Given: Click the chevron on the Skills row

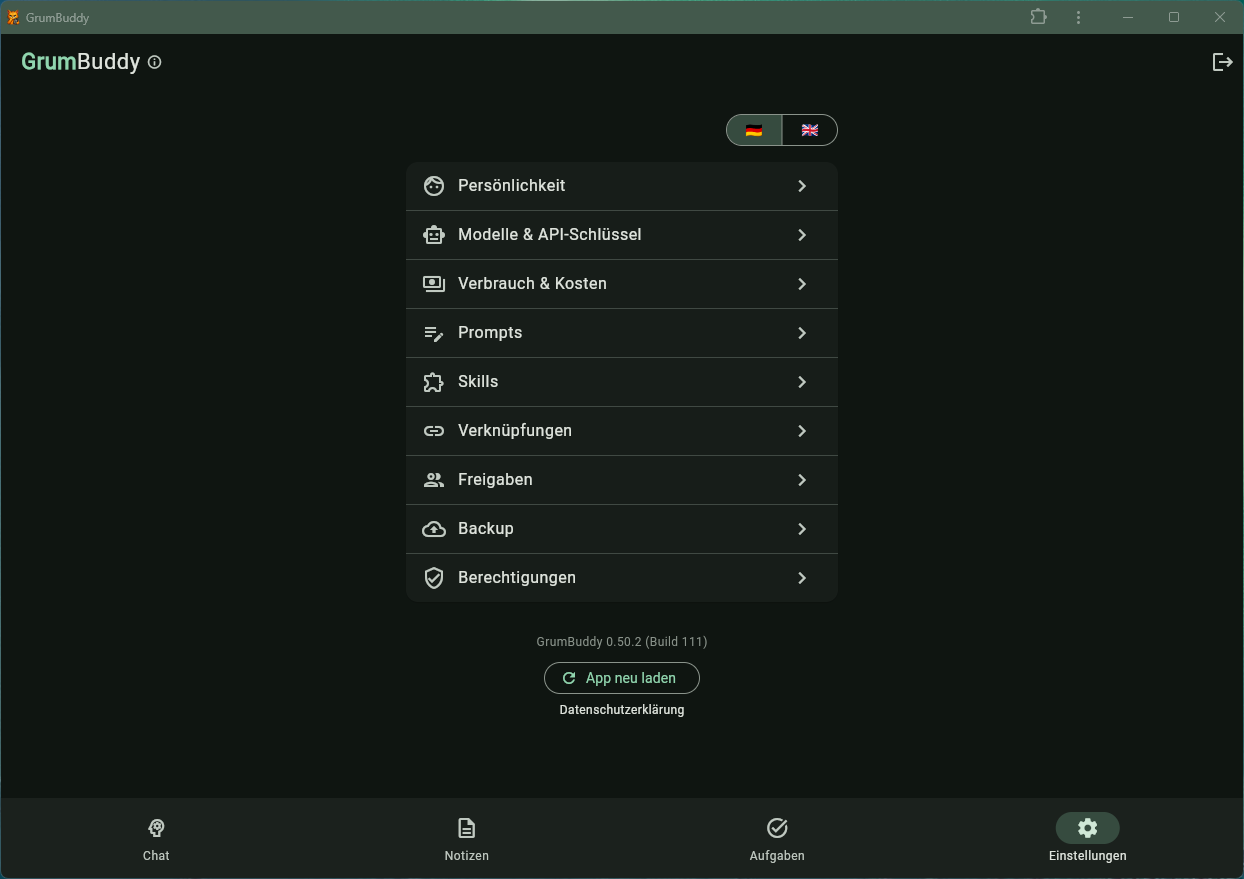Looking at the screenshot, I should 802,382.
